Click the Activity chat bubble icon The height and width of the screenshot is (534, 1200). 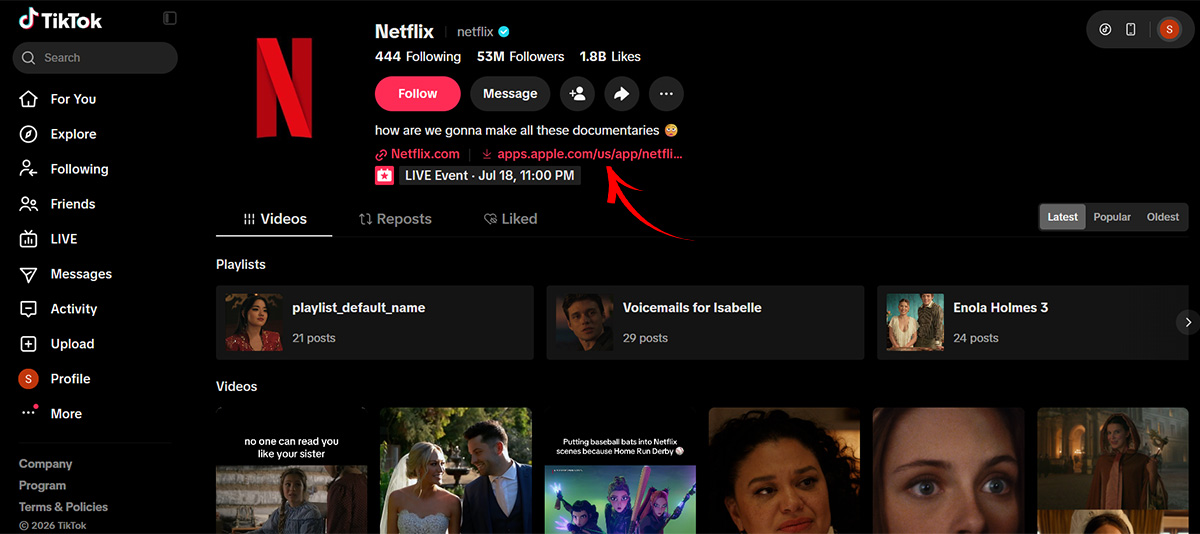click(29, 309)
